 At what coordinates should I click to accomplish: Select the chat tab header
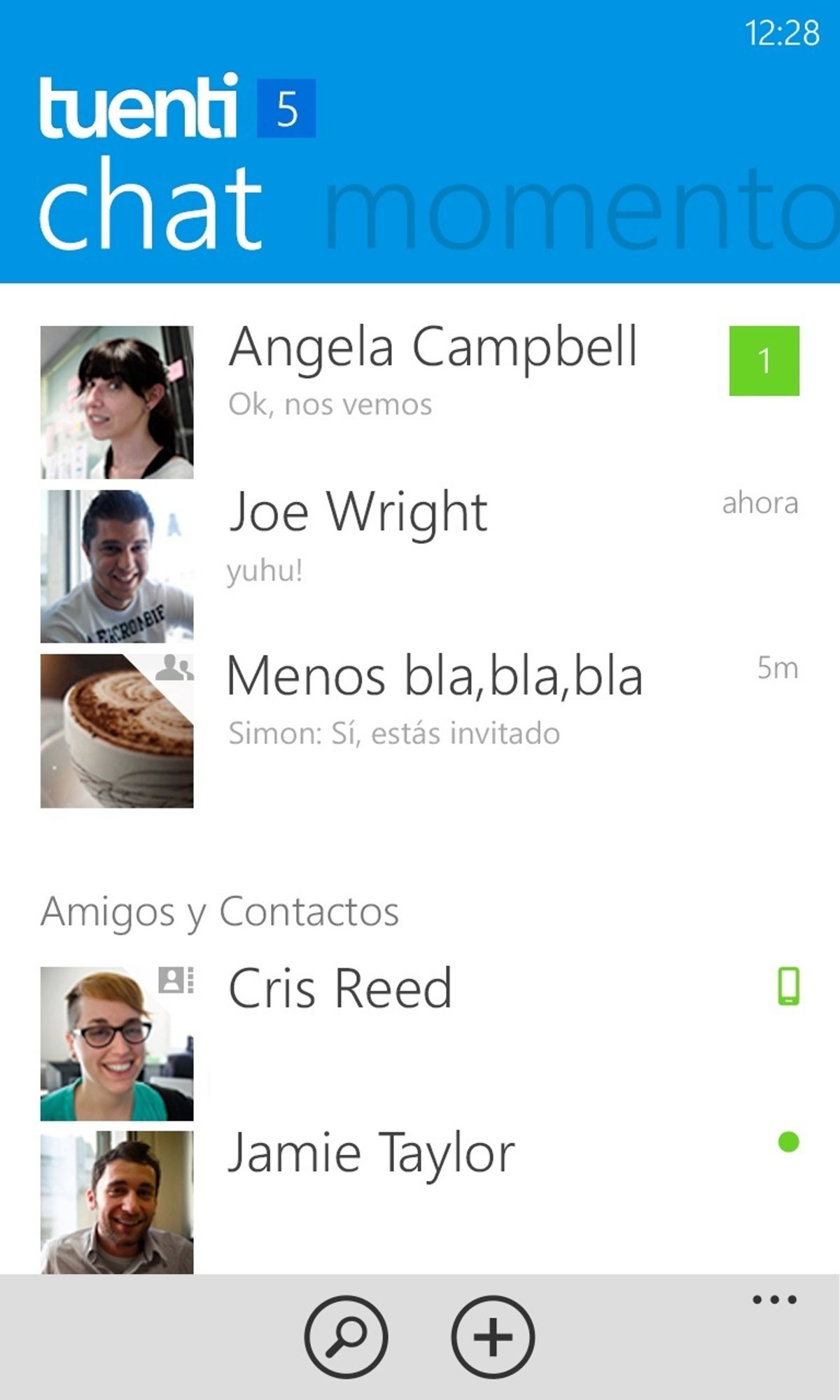[x=150, y=203]
